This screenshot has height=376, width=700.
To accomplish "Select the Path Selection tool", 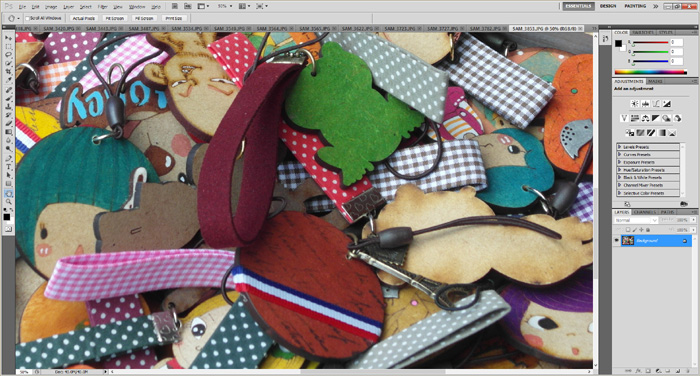I will (x=8, y=175).
